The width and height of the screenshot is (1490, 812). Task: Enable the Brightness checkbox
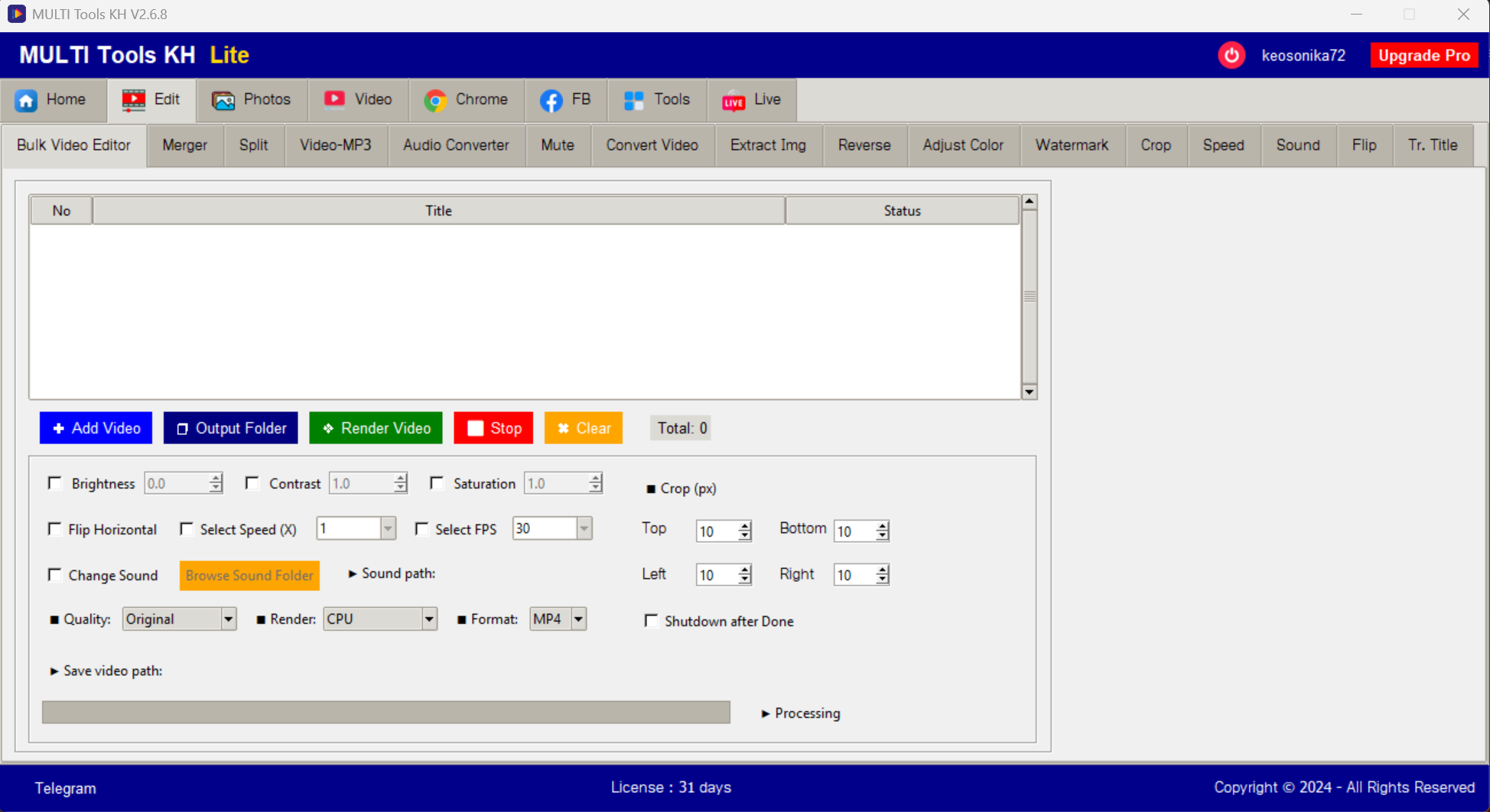point(54,482)
